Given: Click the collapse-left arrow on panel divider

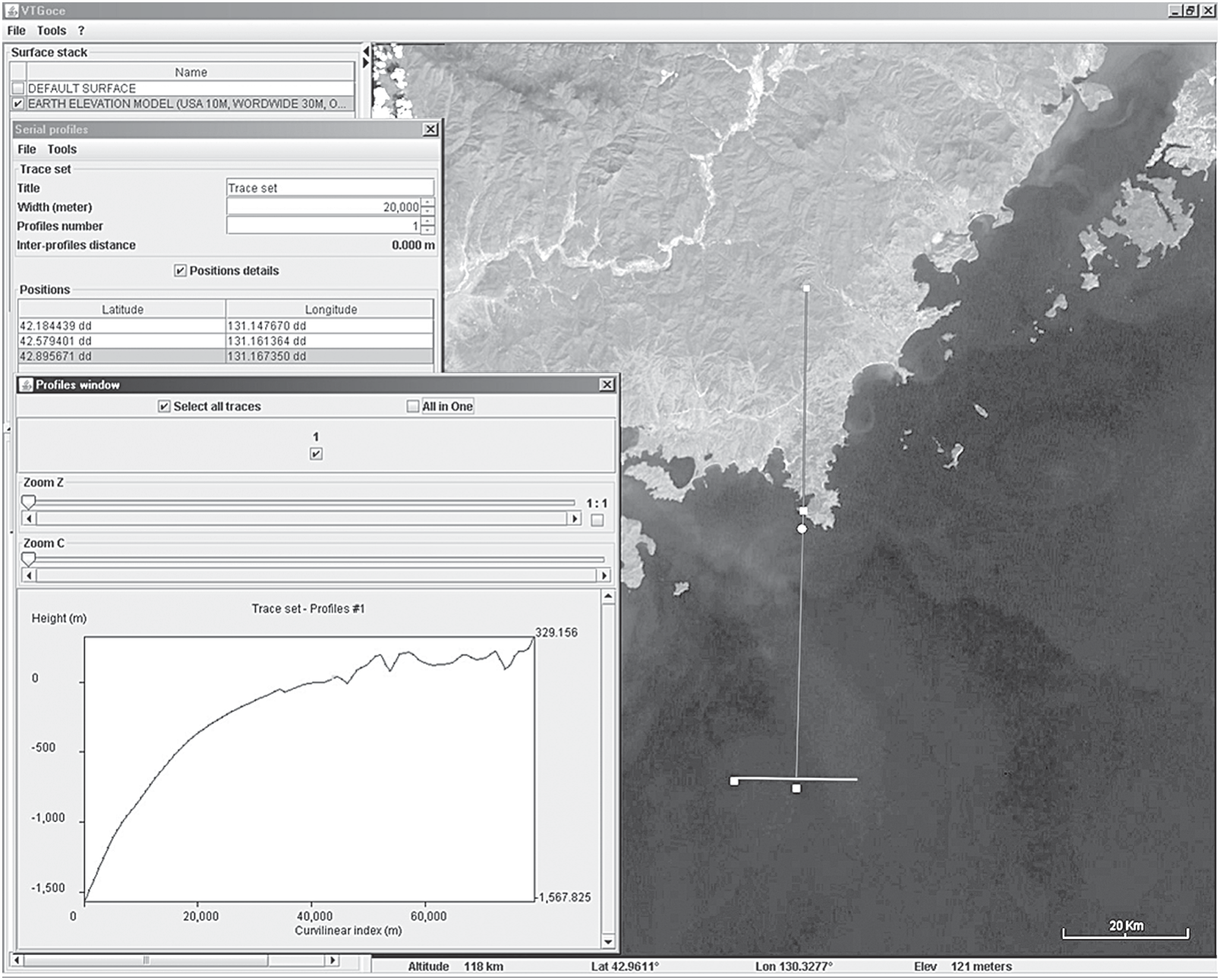Looking at the screenshot, I should [x=365, y=51].
